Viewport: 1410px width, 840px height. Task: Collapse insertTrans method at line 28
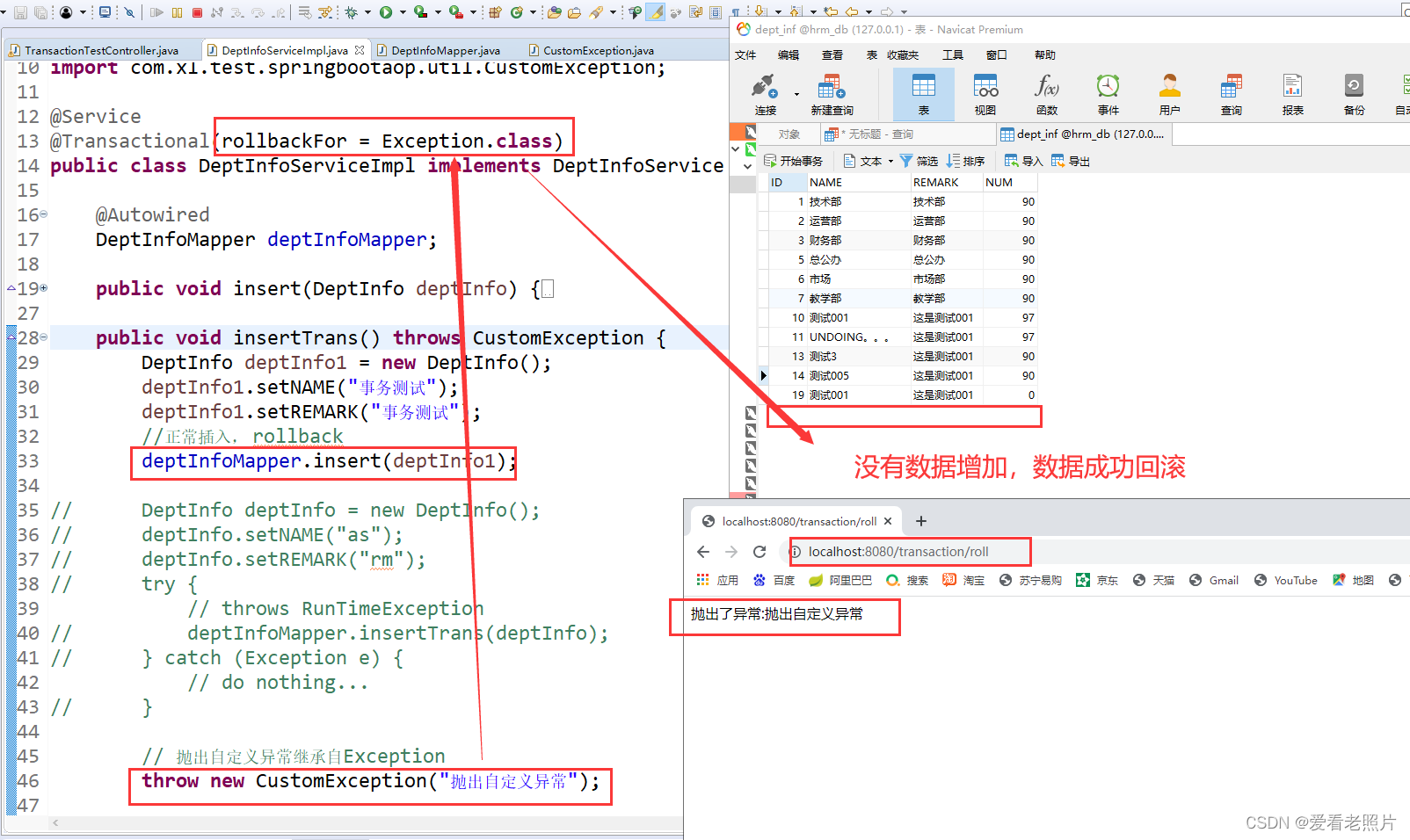tap(44, 337)
